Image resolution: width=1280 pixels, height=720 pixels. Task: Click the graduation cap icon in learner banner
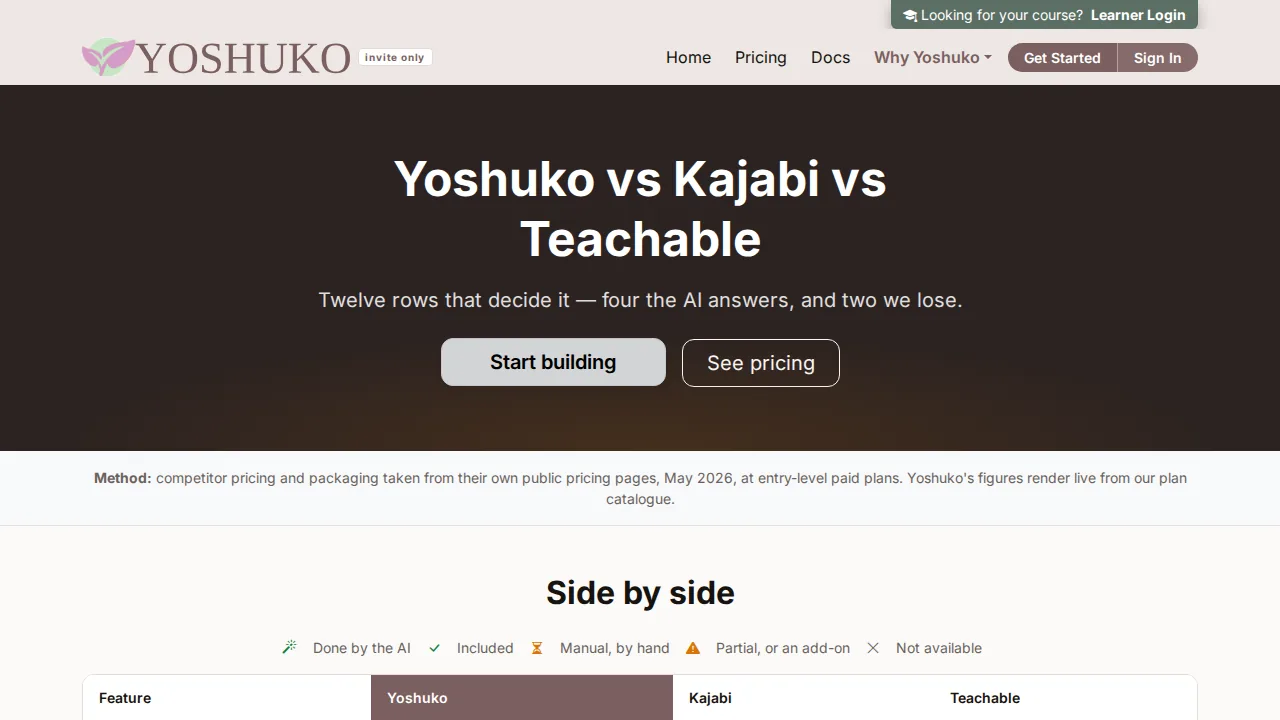point(910,15)
